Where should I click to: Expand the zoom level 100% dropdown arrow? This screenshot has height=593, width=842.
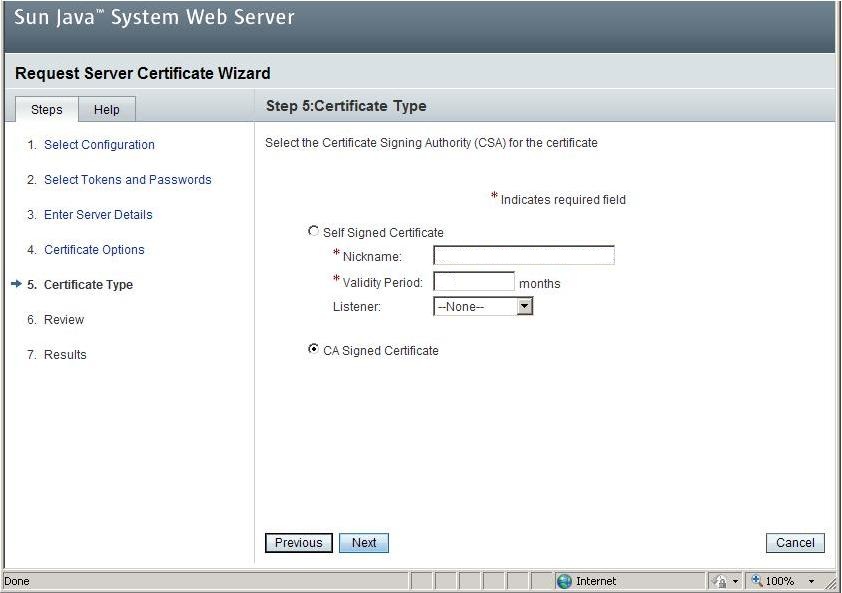click(x=811, y=581)
